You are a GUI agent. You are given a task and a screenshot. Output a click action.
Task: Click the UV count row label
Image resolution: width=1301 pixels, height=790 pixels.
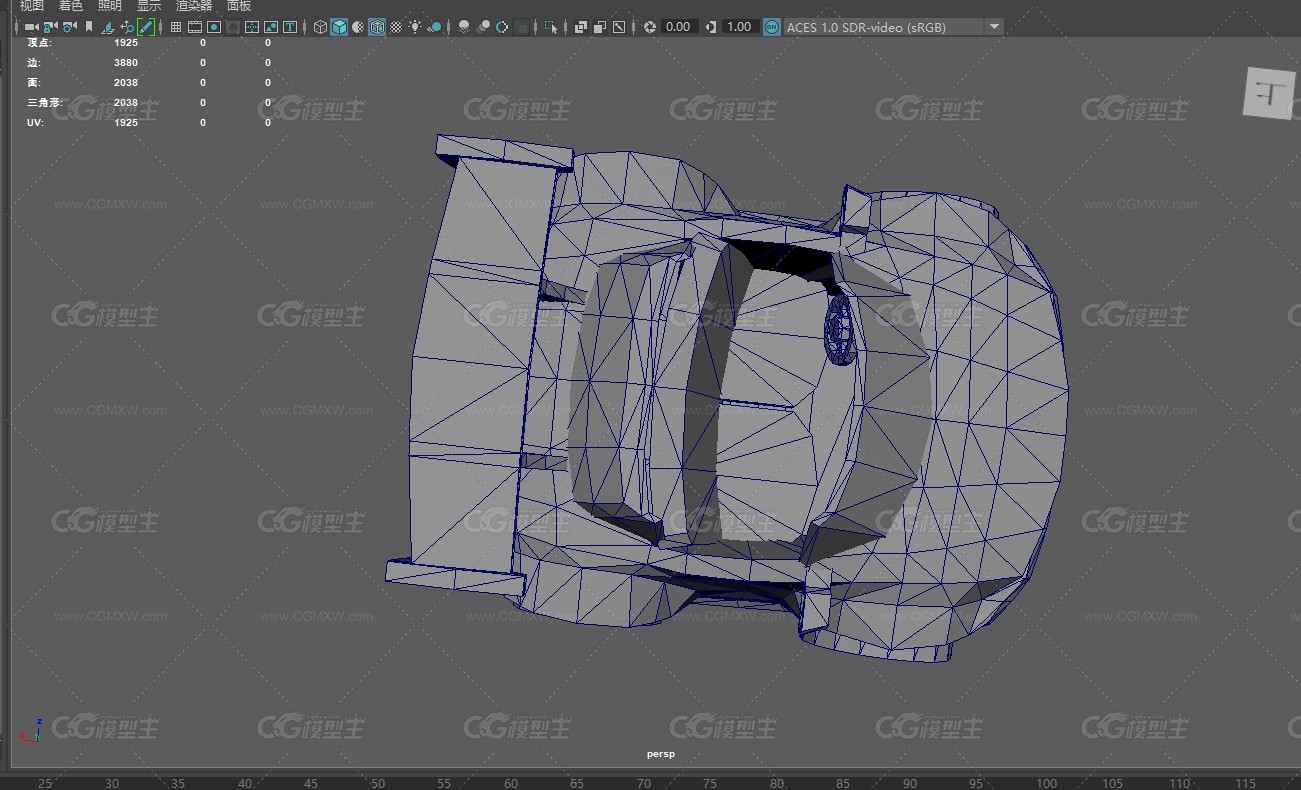(35, 123)
